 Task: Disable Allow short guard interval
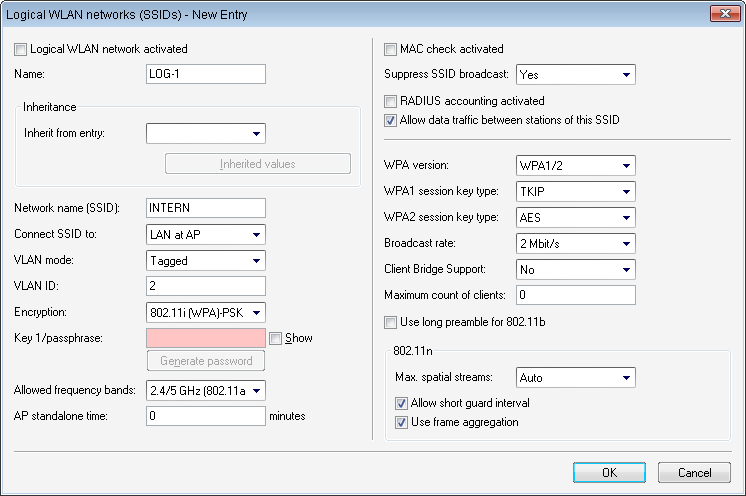402,403
